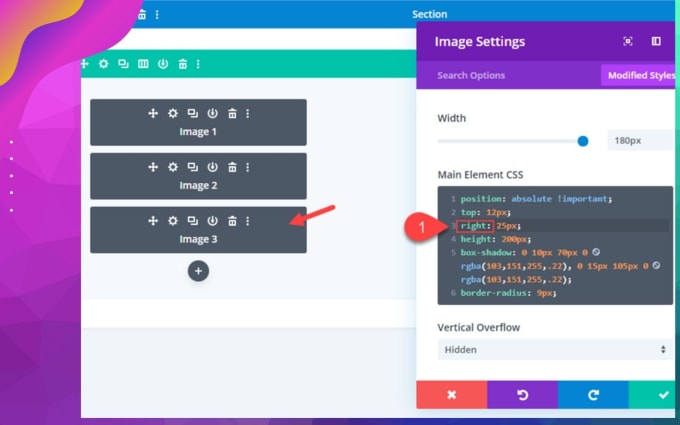Viewport: 680px width, 425px height.
Task: Open the second rgba color swatch
Action: coord(656,265)
